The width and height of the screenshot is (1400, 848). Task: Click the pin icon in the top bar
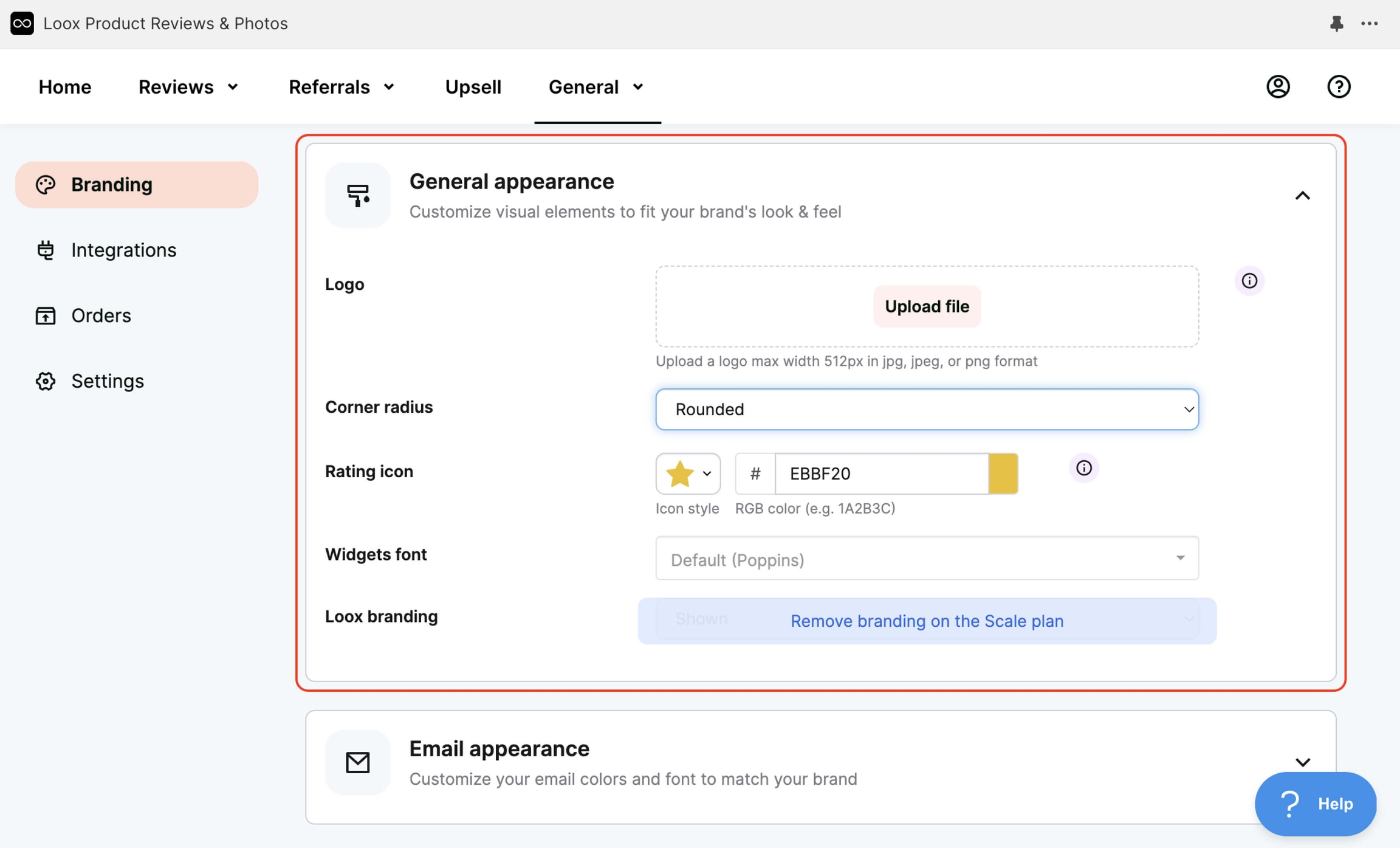click(1336, 23)
